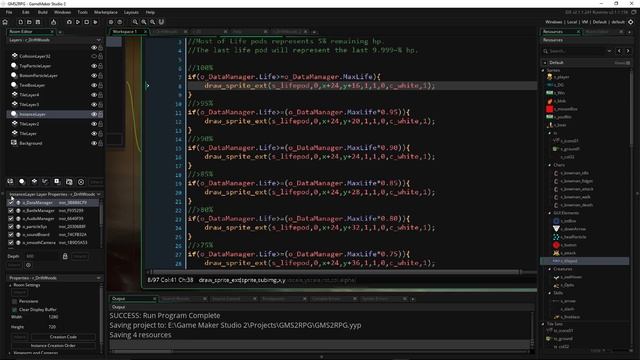The height and width of the screenshot is (360, 640).
Task: Uncheck the o_DataManager instance checkbox
Action: pyautogui.click(x=11, y=202)
